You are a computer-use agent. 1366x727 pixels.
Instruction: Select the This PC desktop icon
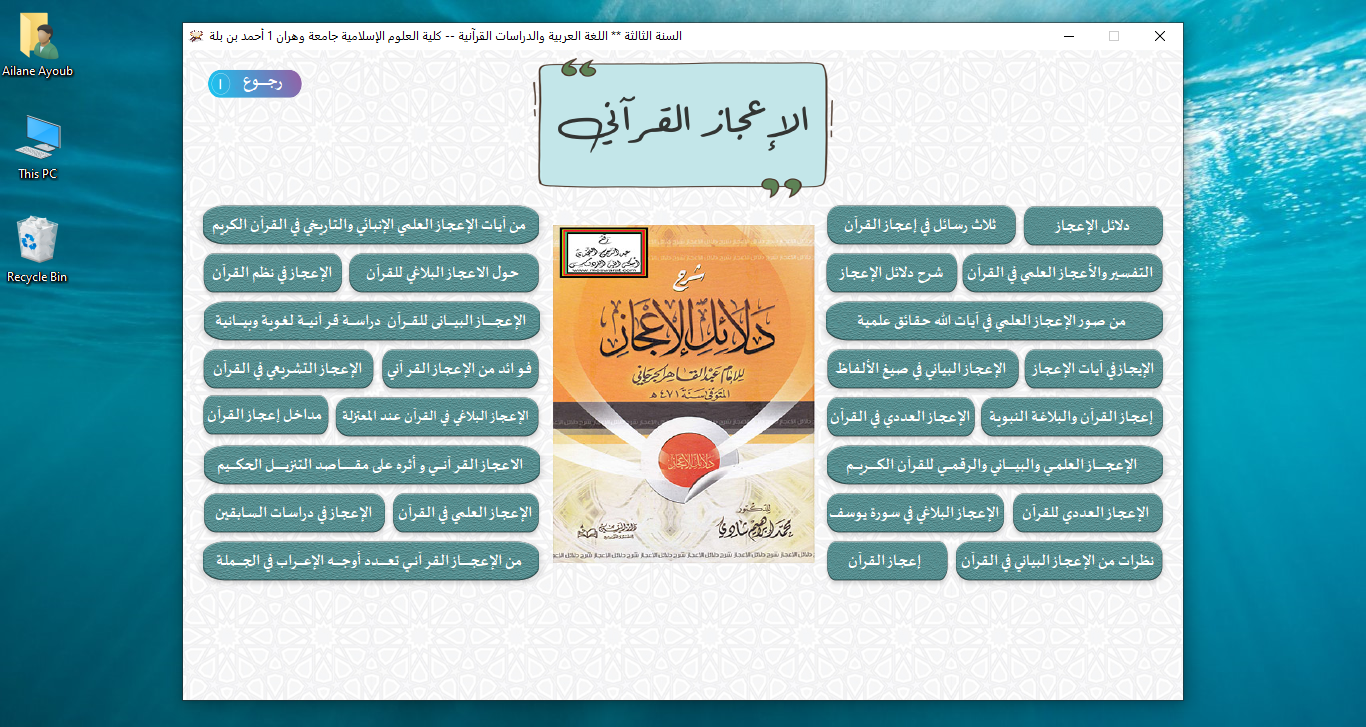tap(38, 147)
